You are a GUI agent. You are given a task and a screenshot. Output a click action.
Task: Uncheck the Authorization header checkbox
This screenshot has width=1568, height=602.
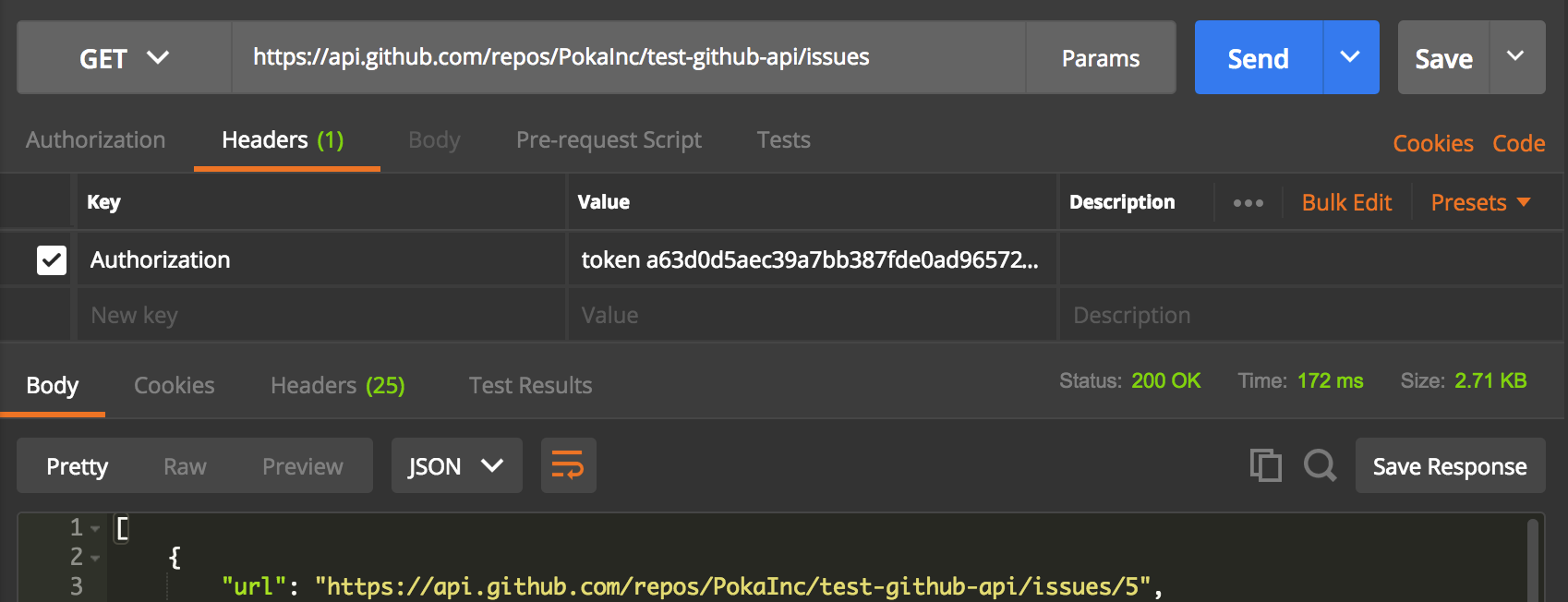(52, 260)
